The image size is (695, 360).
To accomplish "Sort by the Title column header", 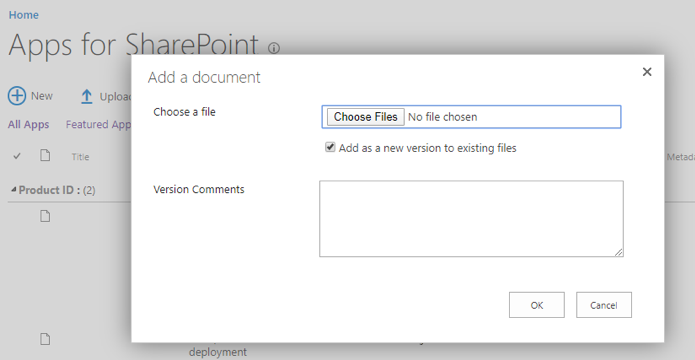I will click(80, 157).
